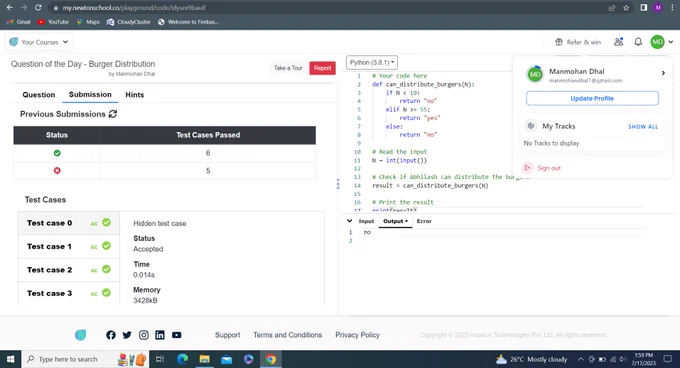680x368 pixels.
Task: Click the Newton School footer logo
Action: point(81,335)
